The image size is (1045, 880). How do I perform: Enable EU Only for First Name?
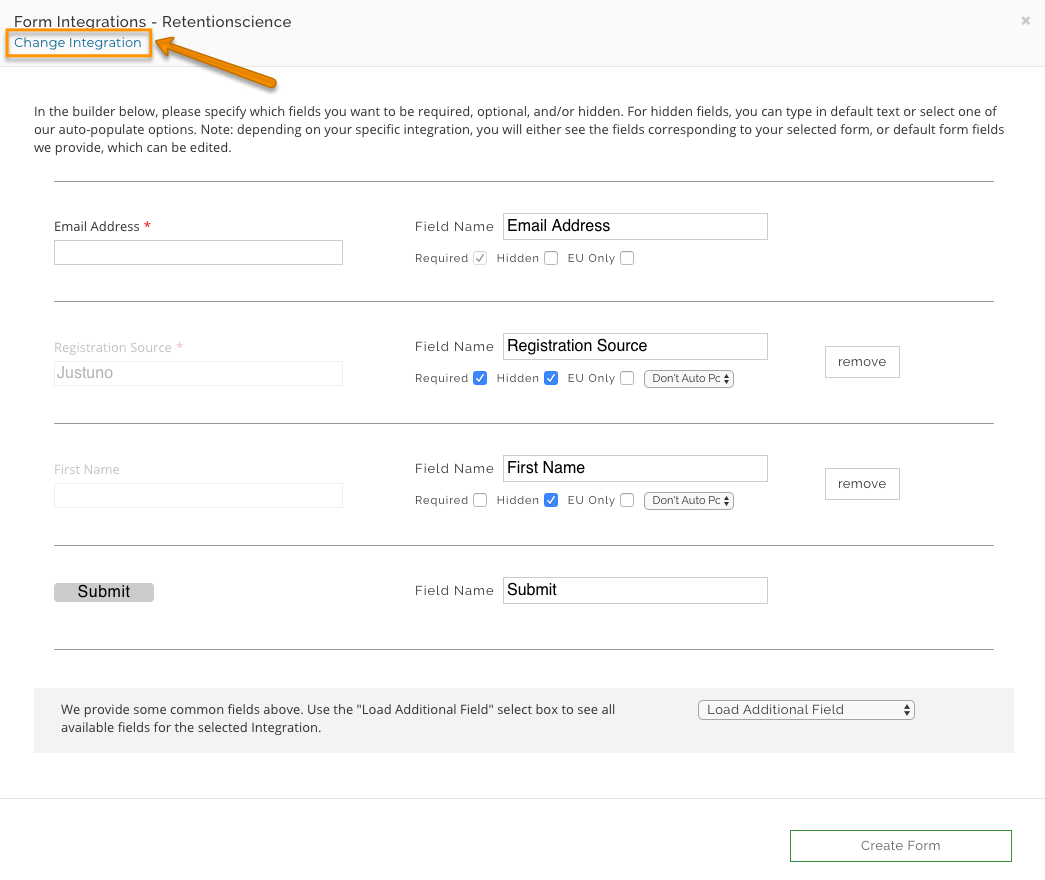(626, 500)
